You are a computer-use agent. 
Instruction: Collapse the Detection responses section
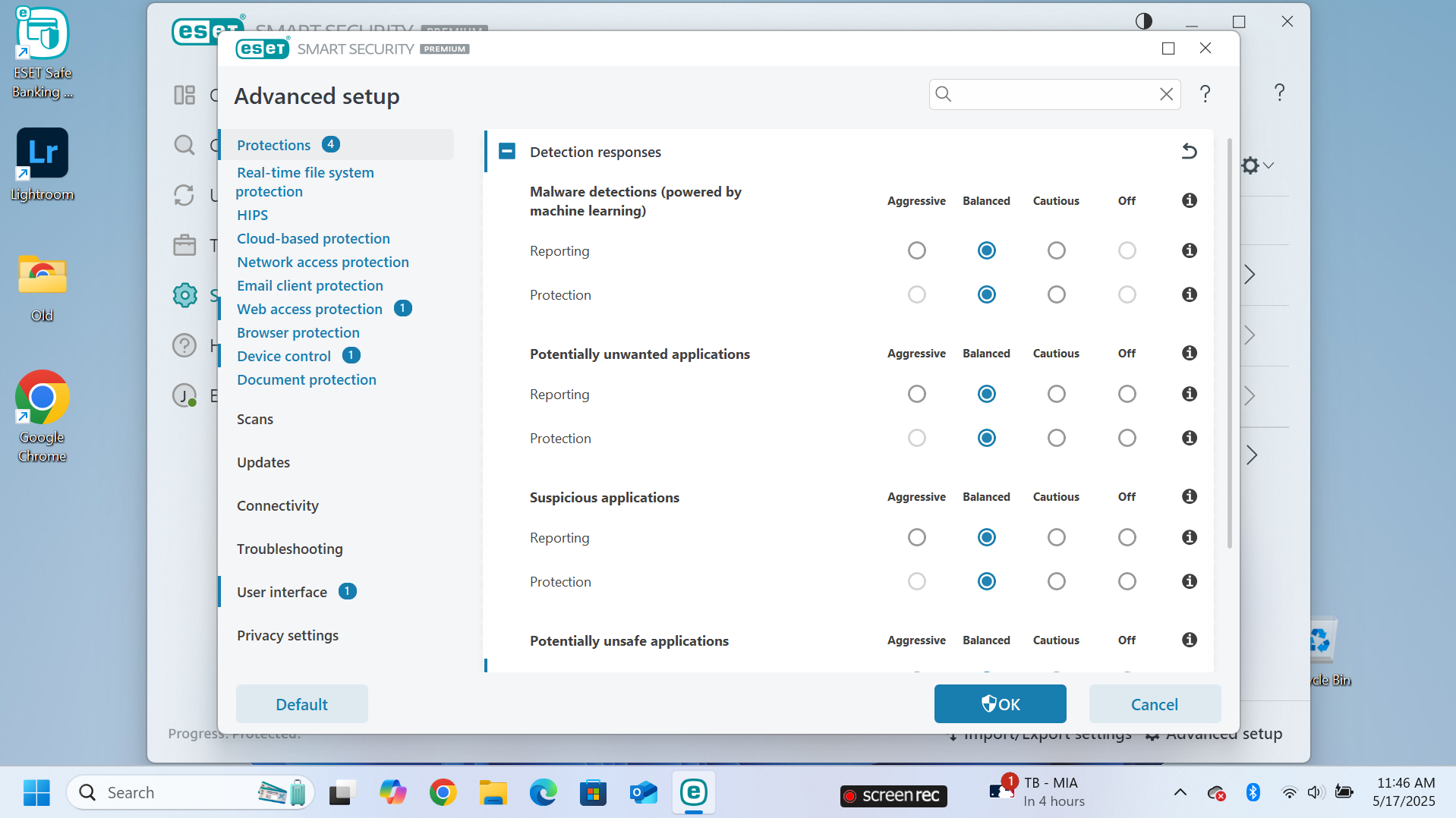click(x=507, y=152)
